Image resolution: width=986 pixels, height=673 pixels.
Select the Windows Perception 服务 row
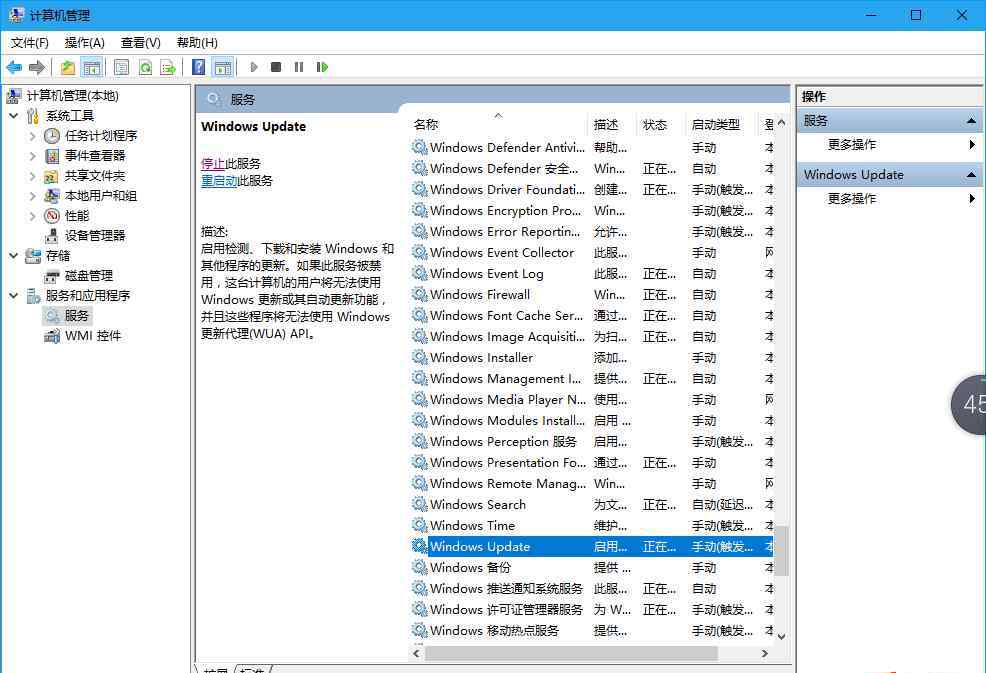[x=593, y=442]
